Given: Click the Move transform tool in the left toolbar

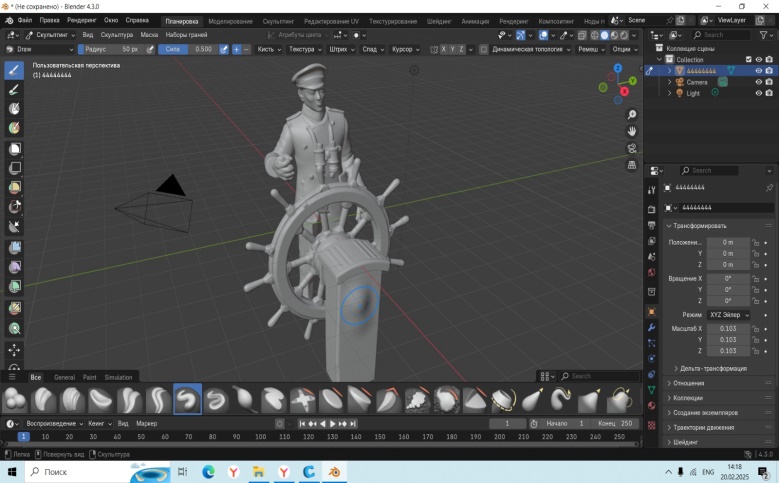Looking at the screenshot, I should pos(14,350).
